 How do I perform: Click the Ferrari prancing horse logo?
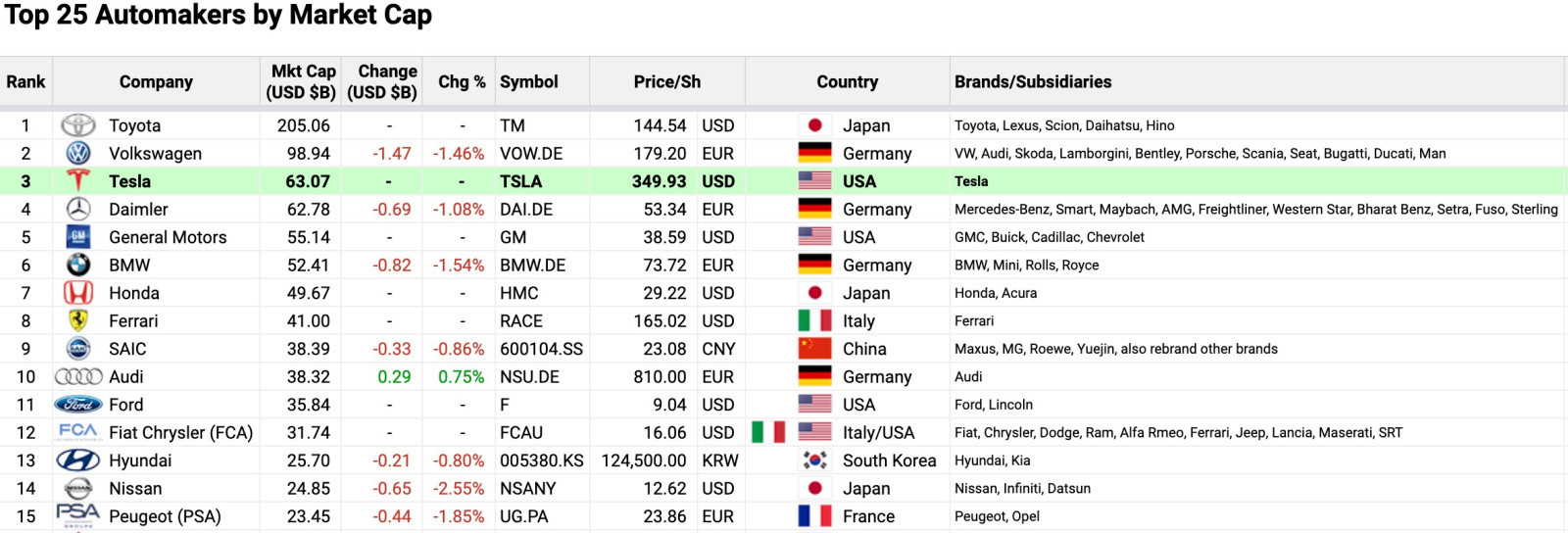[x=78, y=320]
